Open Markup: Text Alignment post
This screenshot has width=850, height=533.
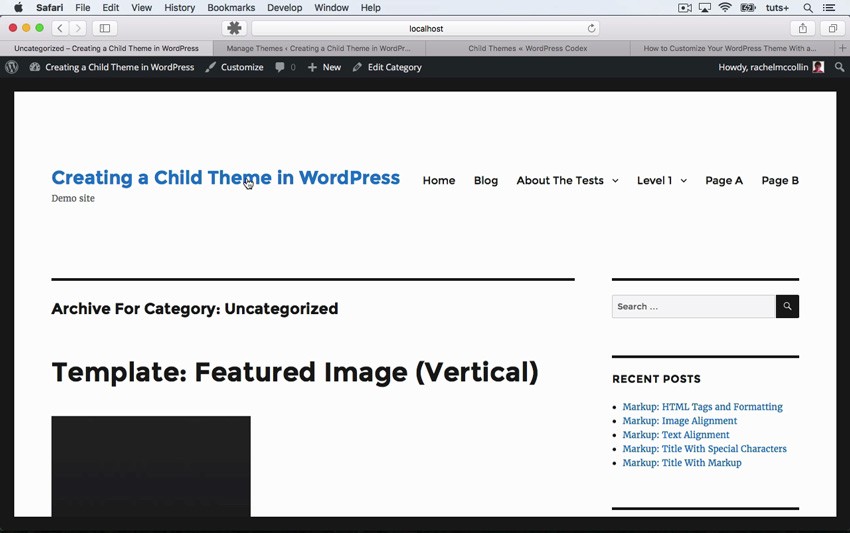coord(676,435)
